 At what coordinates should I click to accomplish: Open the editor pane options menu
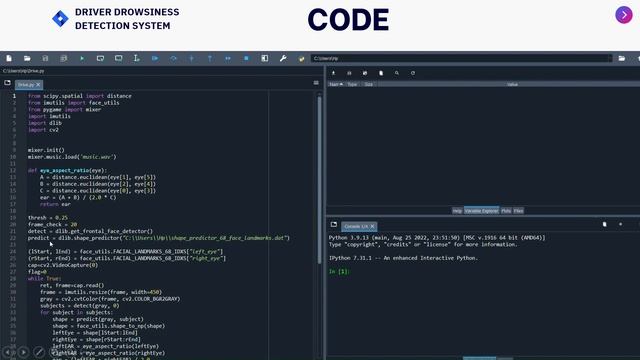[316, 83]
